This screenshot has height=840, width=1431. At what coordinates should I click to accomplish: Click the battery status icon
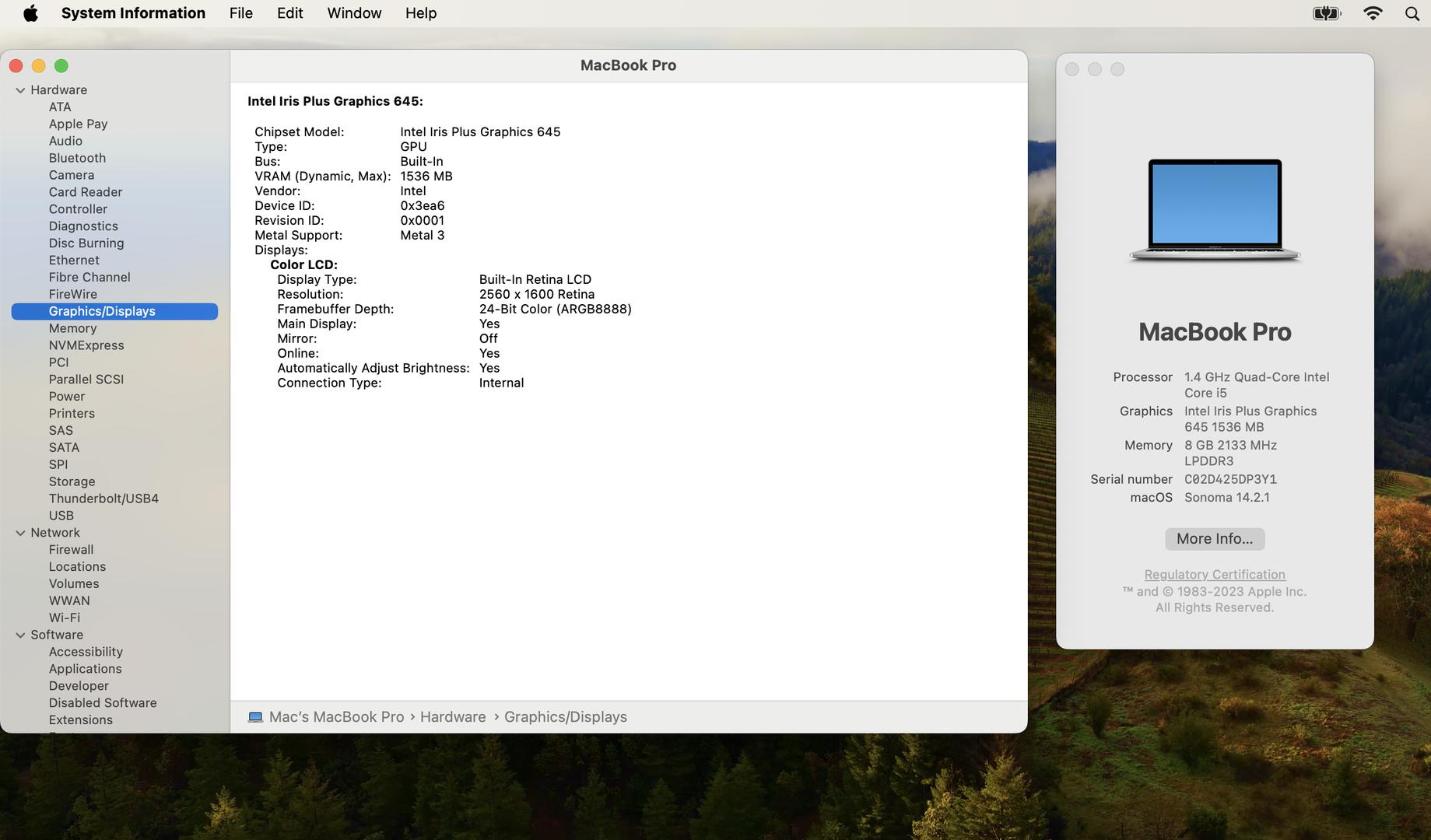[1327, 13]
